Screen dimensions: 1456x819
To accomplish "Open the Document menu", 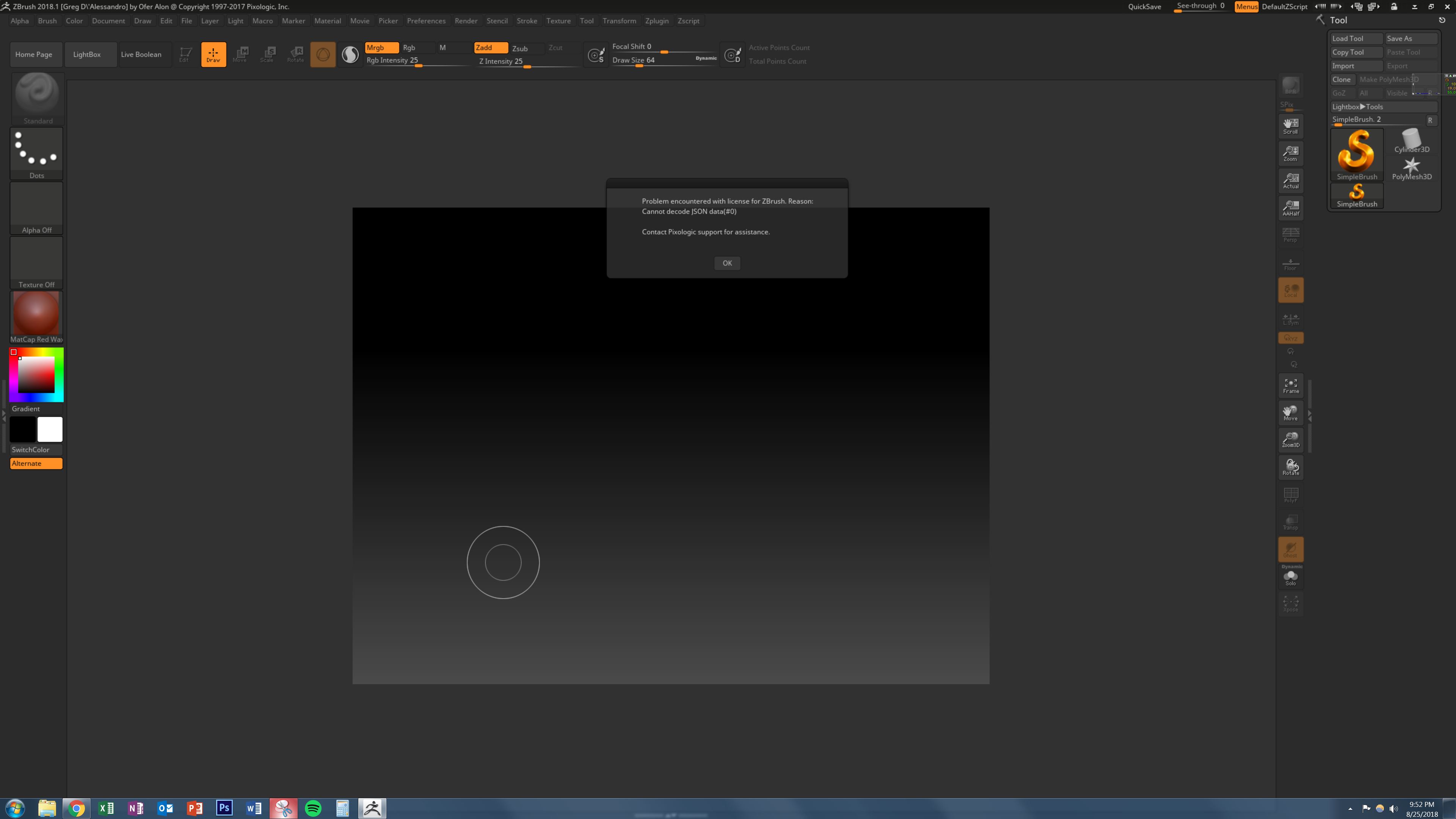I will (x=108, y=20).
